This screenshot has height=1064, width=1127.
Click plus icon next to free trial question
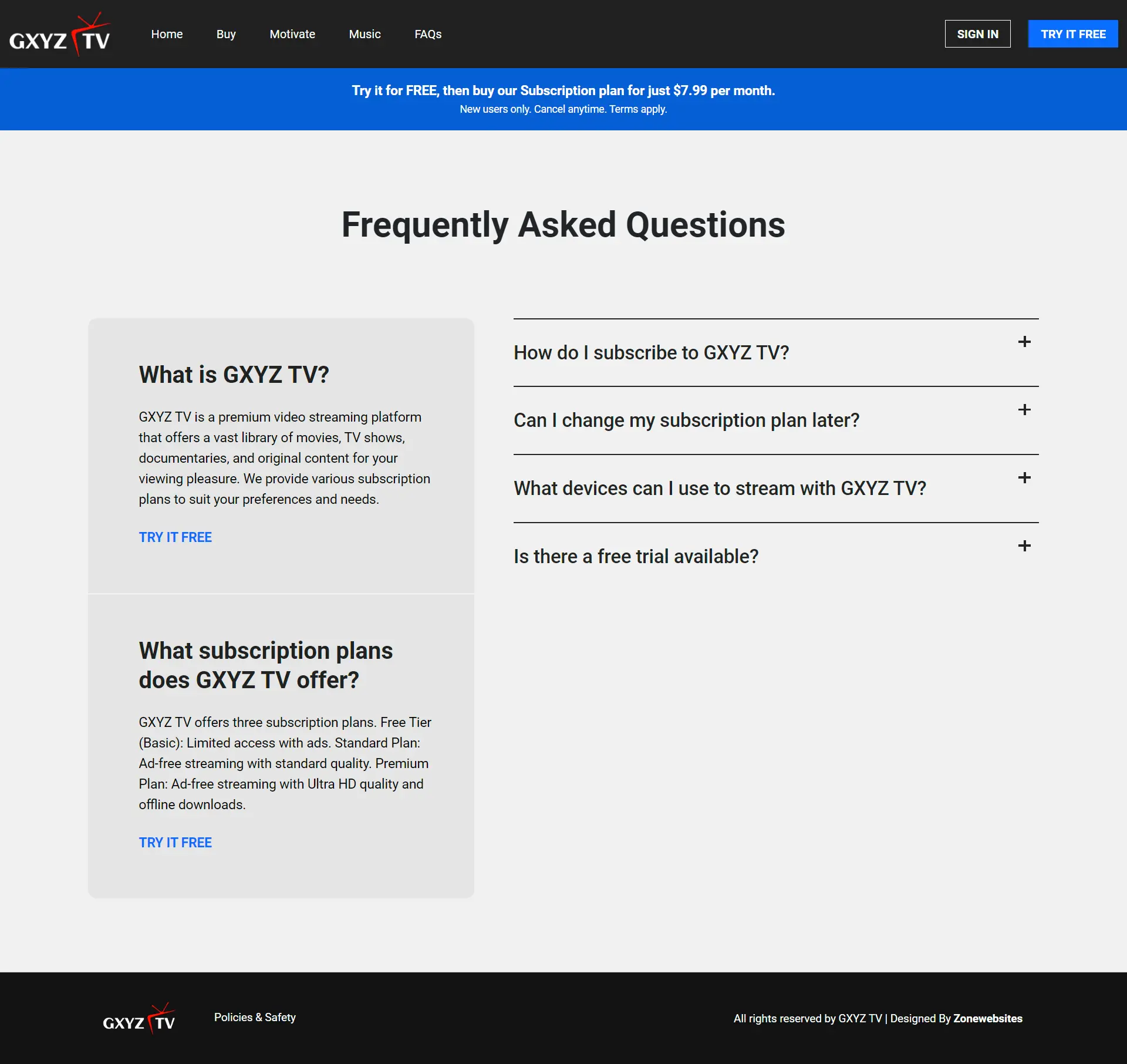[1024, 546]
